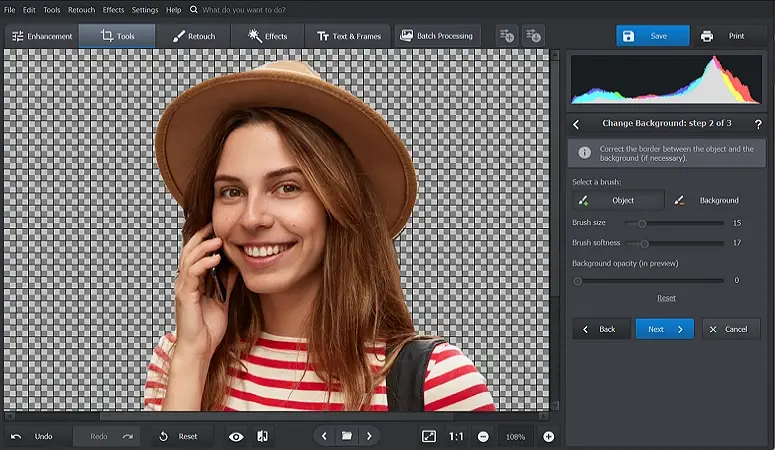Screen dimensions: 775x450
Task: Adjust the Background opacity slider
Action: pyautogui.click(x=648, y=281)
